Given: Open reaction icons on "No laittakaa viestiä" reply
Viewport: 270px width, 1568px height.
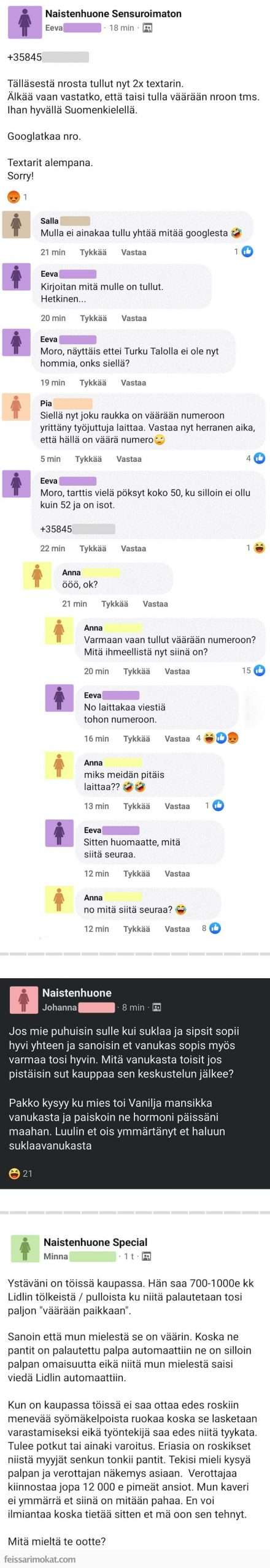Looking at the screenshot, I should coord(221,738).
